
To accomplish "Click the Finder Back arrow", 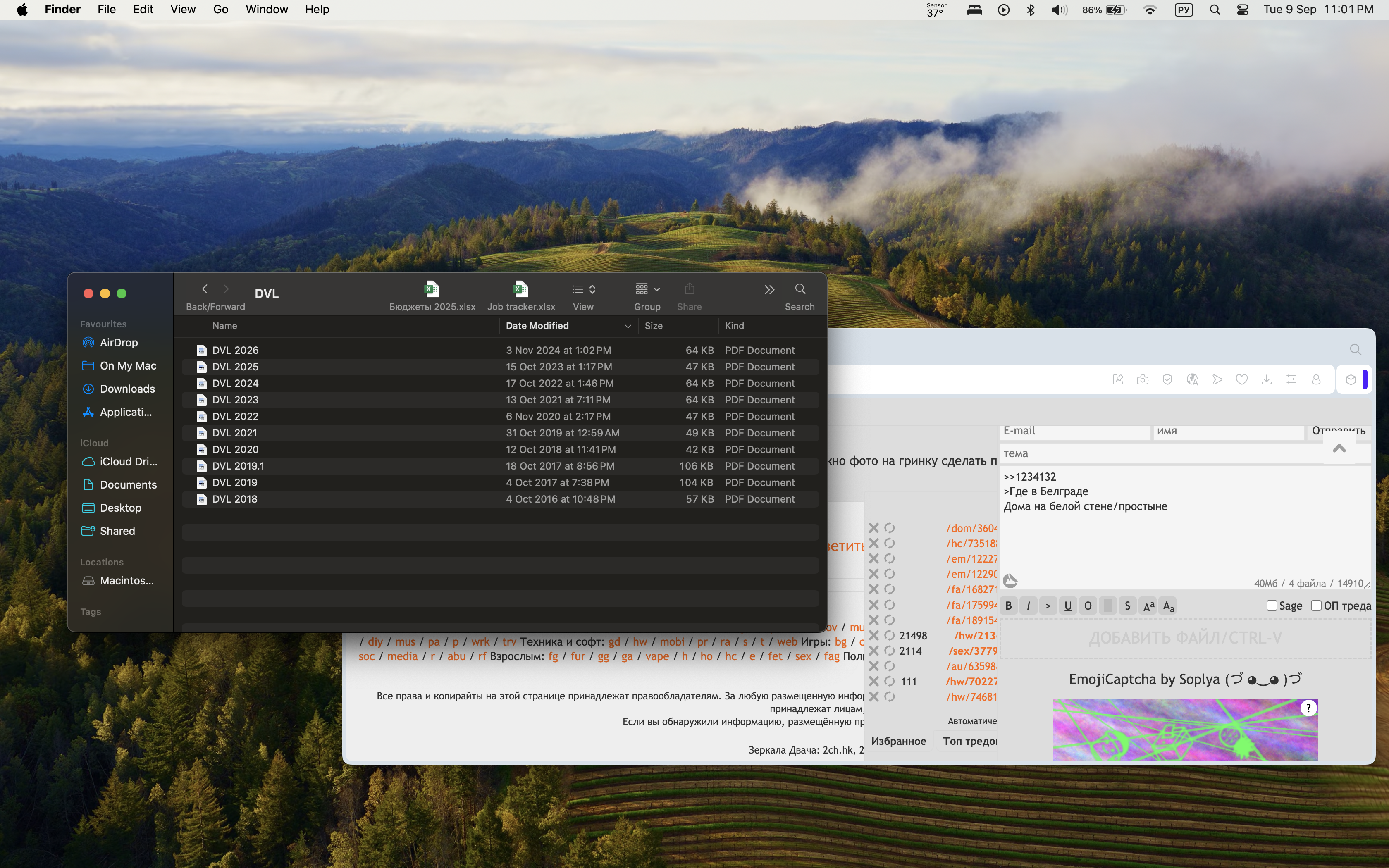I will point(205,289).
